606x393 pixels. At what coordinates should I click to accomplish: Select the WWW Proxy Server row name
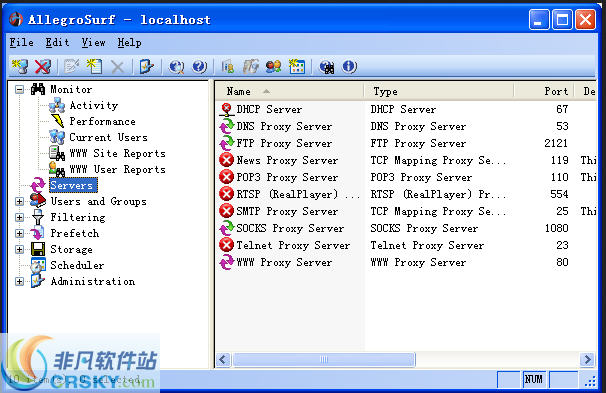(x=284, y=262)
